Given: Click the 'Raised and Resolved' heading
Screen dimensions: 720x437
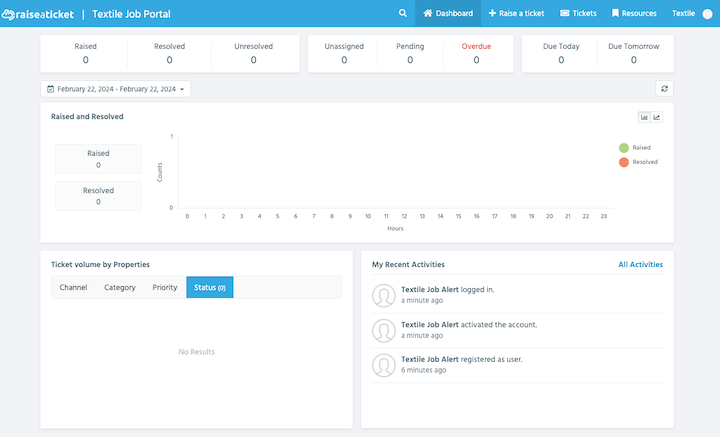Looking at the screenshot, I should coord(87,117).
